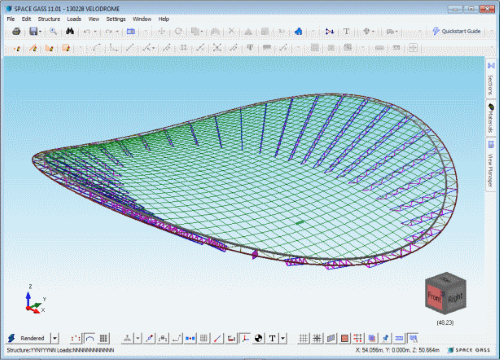Open the Materials side panel tab
The height and width of the screenshot is (360, 500).
pos(490,118)
